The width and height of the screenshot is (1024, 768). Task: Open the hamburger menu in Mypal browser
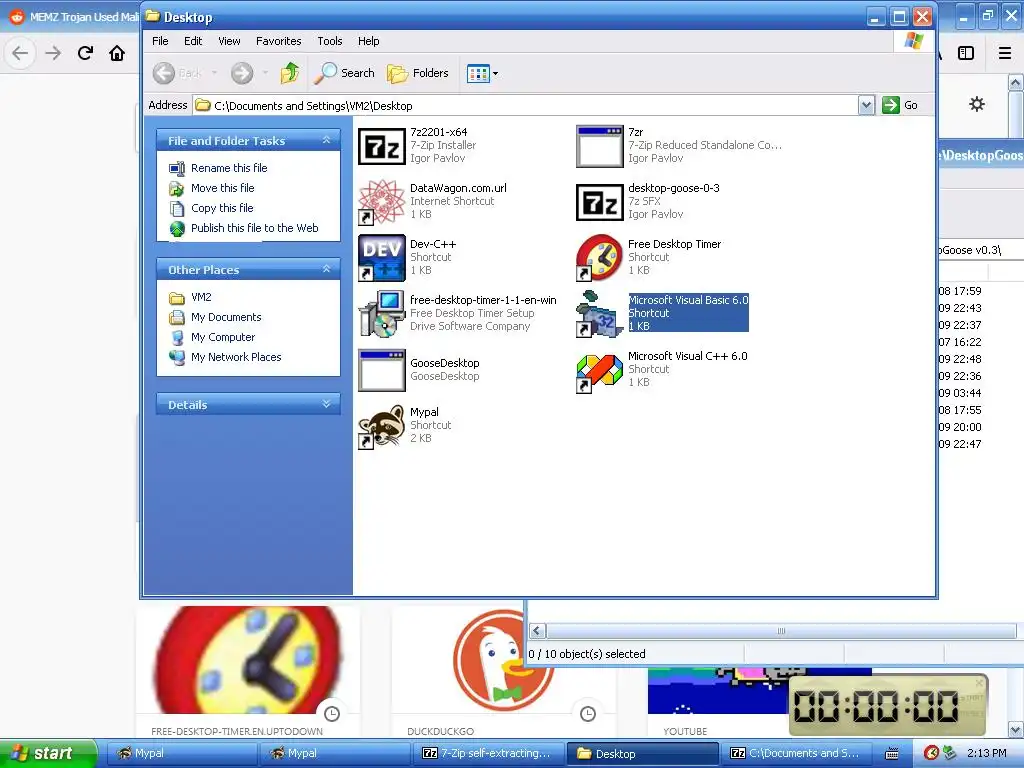[x=1005, y=53]
